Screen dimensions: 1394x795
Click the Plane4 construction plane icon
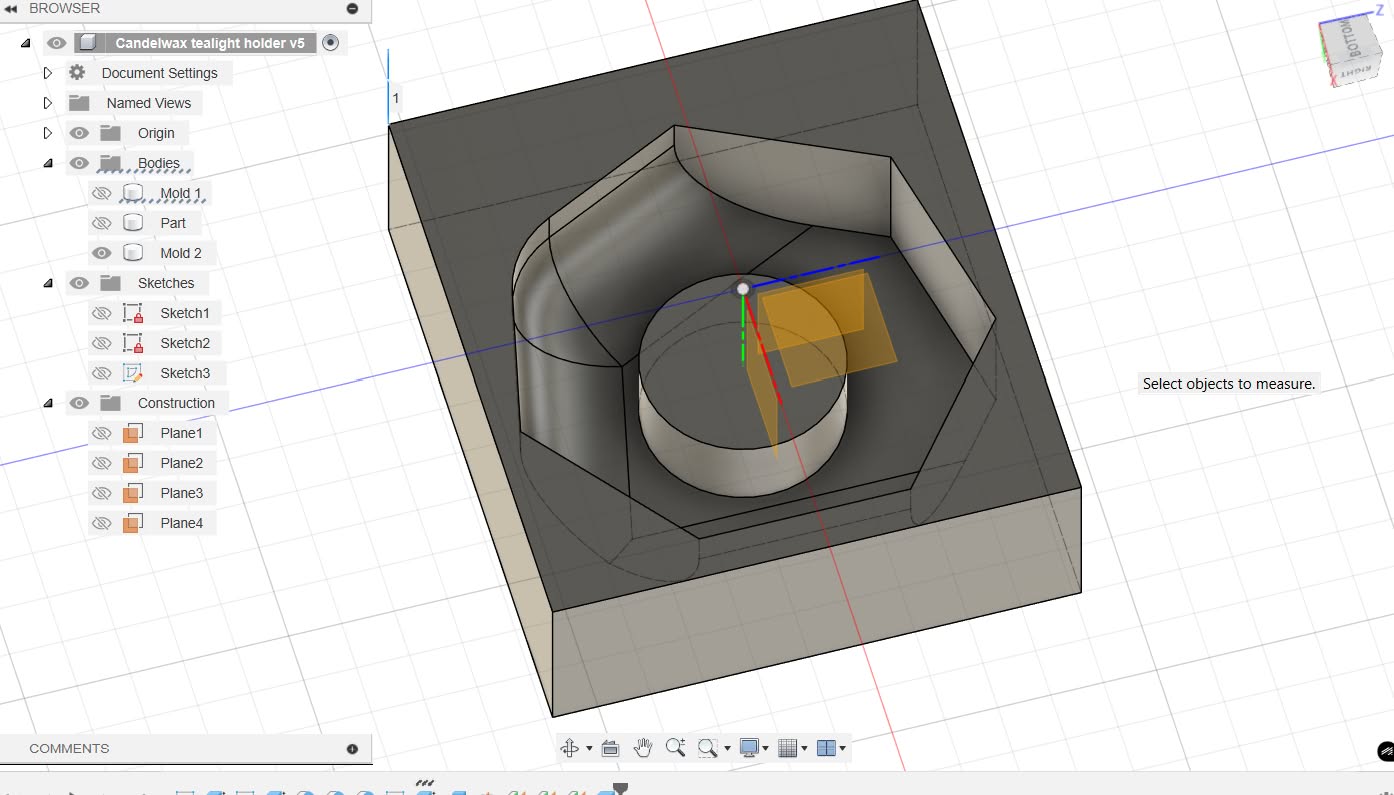[x=131, y=523]
